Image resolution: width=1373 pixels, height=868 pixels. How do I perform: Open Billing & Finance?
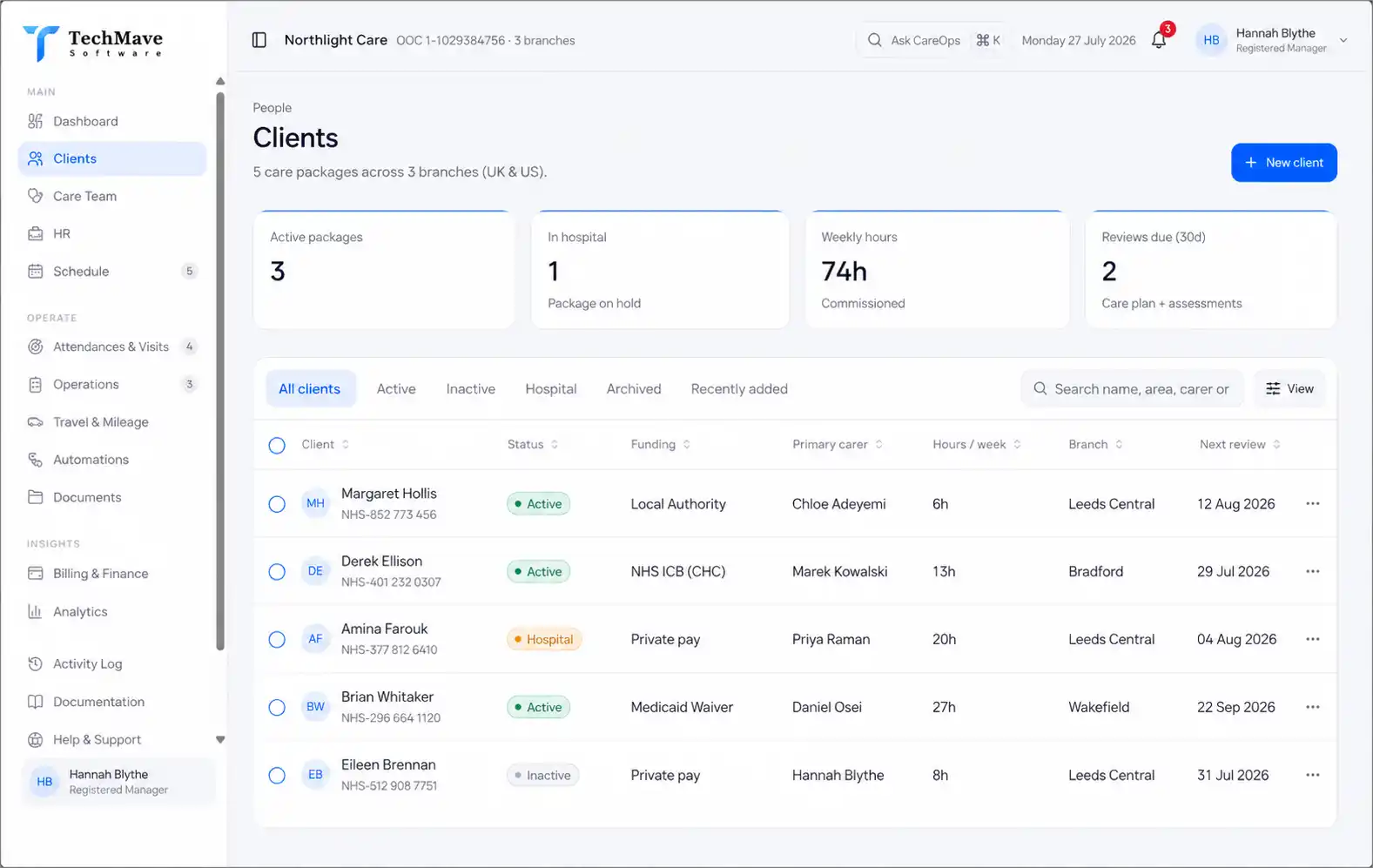click(x=111, y=573)
